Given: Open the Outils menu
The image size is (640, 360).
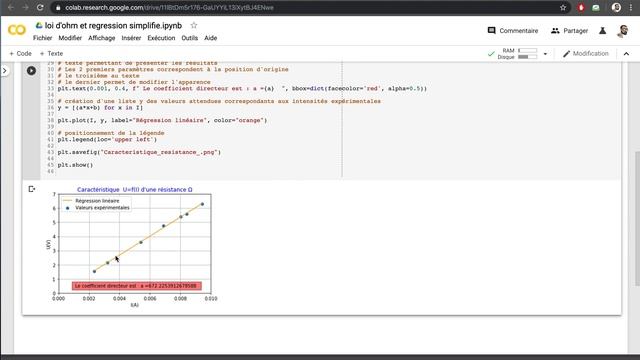Looking at the screenshot, I should point(189,38).
